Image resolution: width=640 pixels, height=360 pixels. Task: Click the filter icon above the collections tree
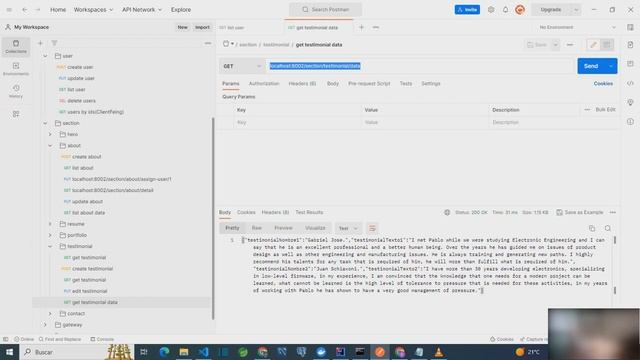(x=54, y=43)
